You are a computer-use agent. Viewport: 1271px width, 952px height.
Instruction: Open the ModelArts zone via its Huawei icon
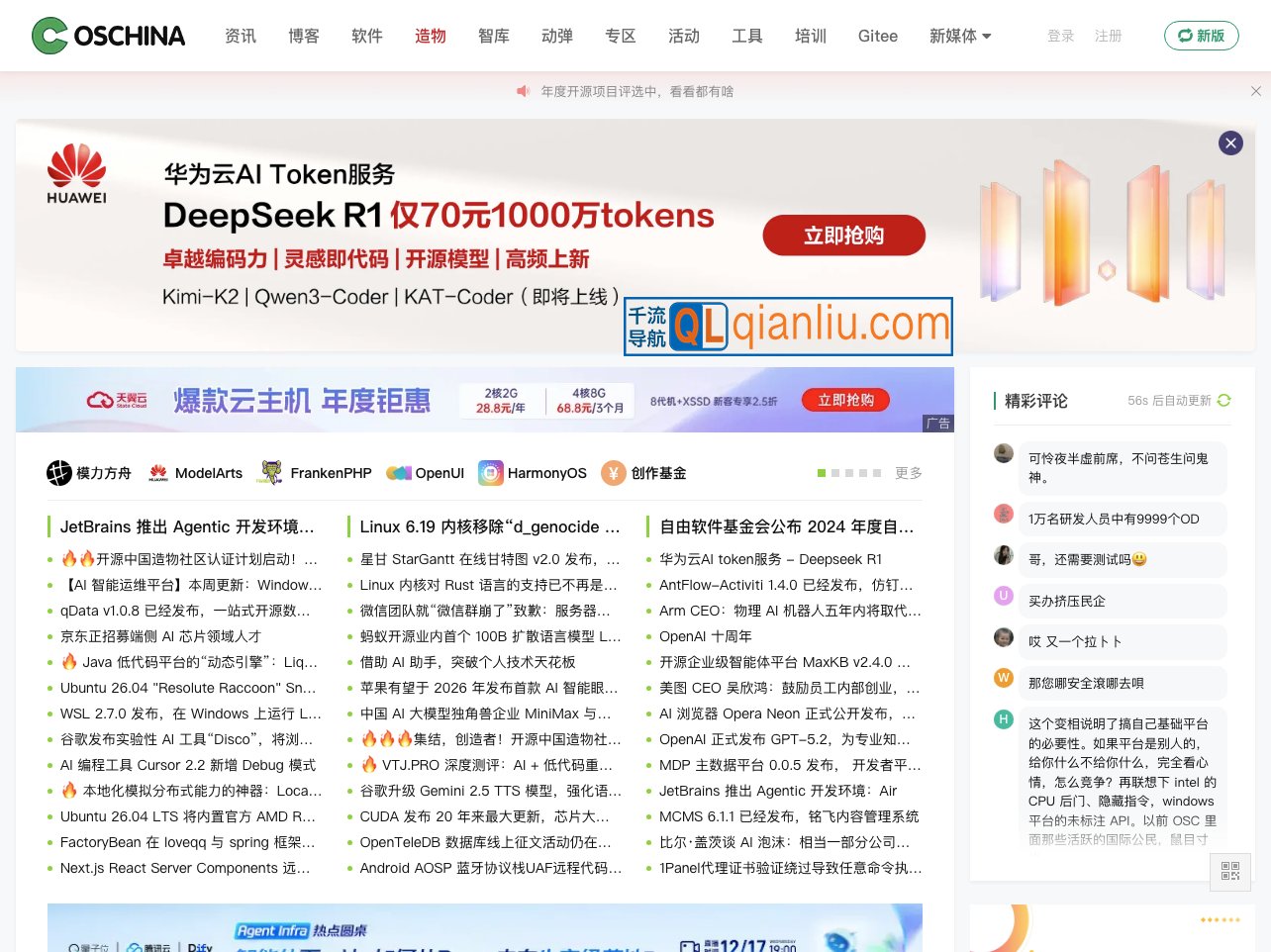[x=158, y=473]
